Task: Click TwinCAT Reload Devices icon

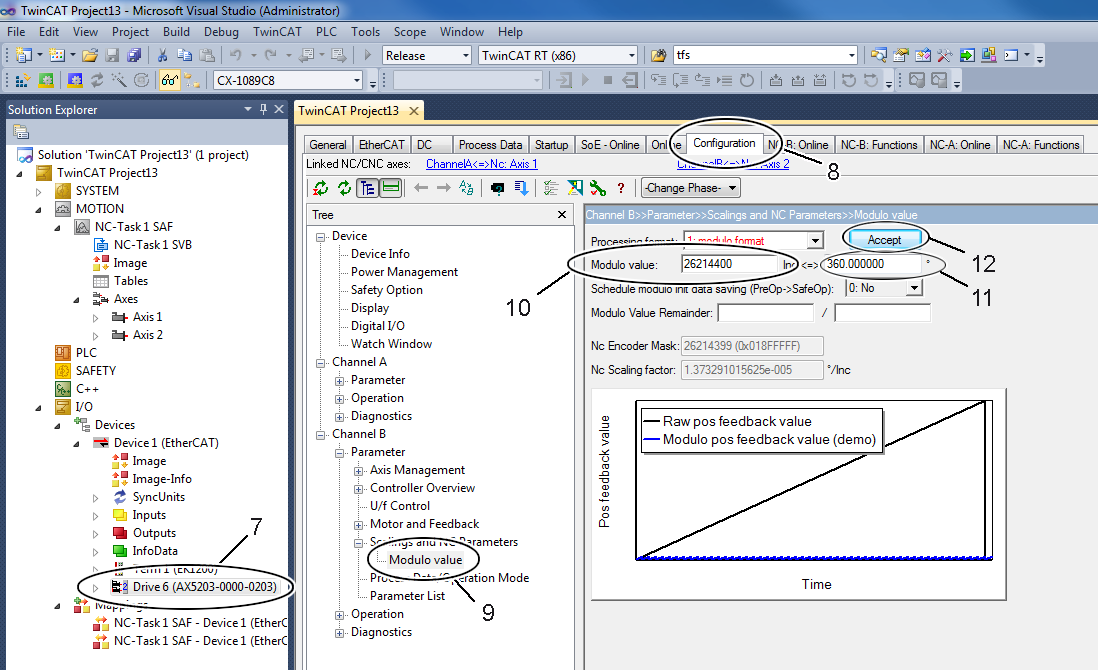Action: pos(97,81)
